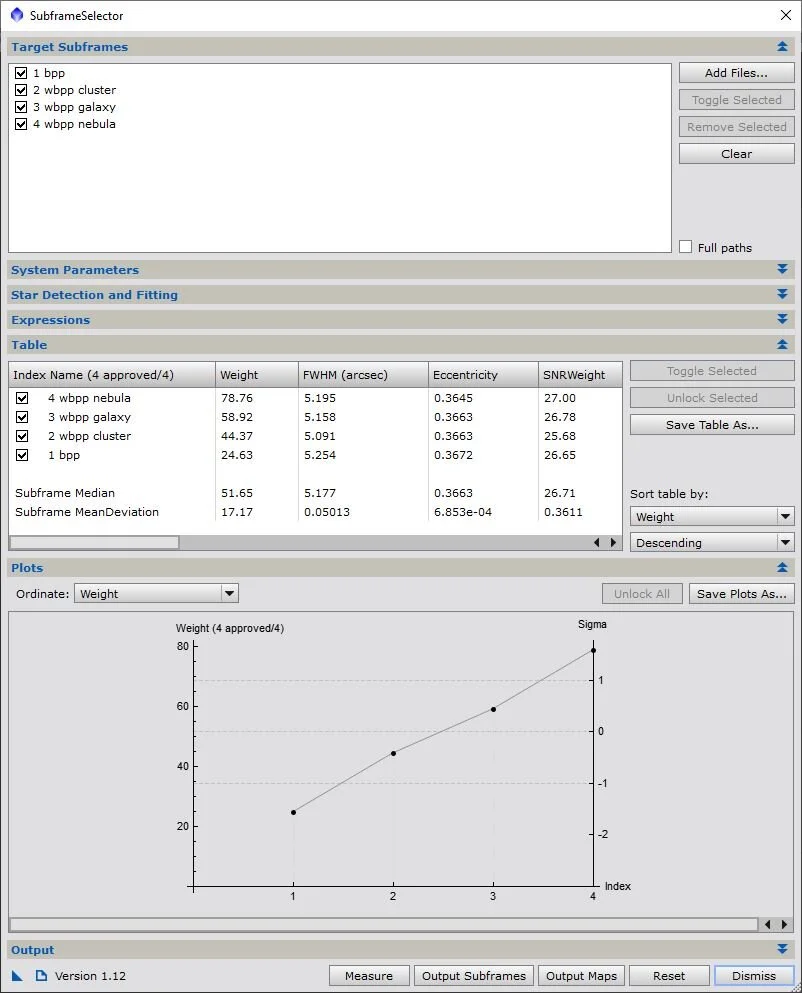Select the '1 bpp' FWHM value 5.254
This screenshot has width=802, height=993.
320,455
